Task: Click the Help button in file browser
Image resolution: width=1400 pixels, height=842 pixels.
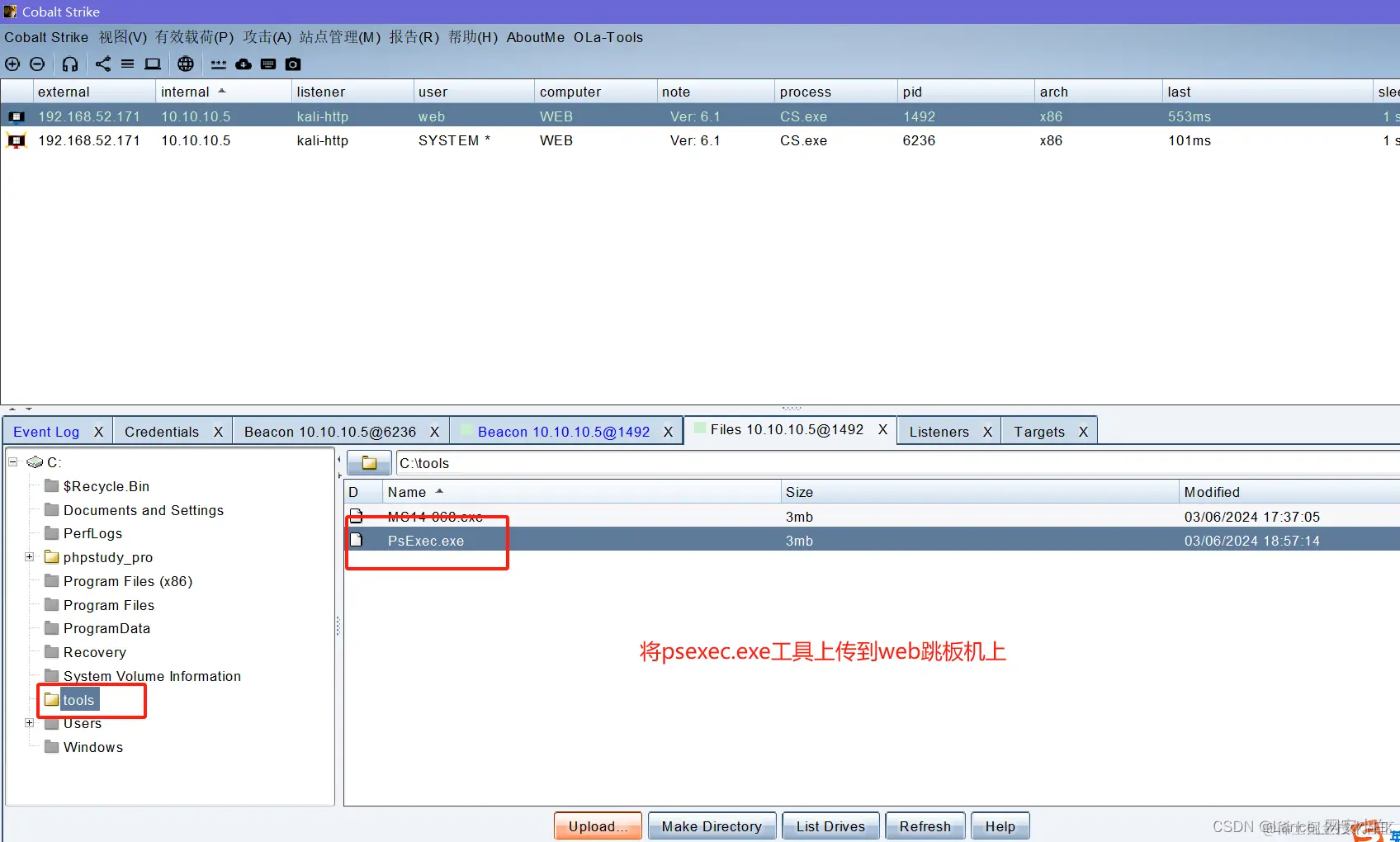Action: pos(1000,826)
